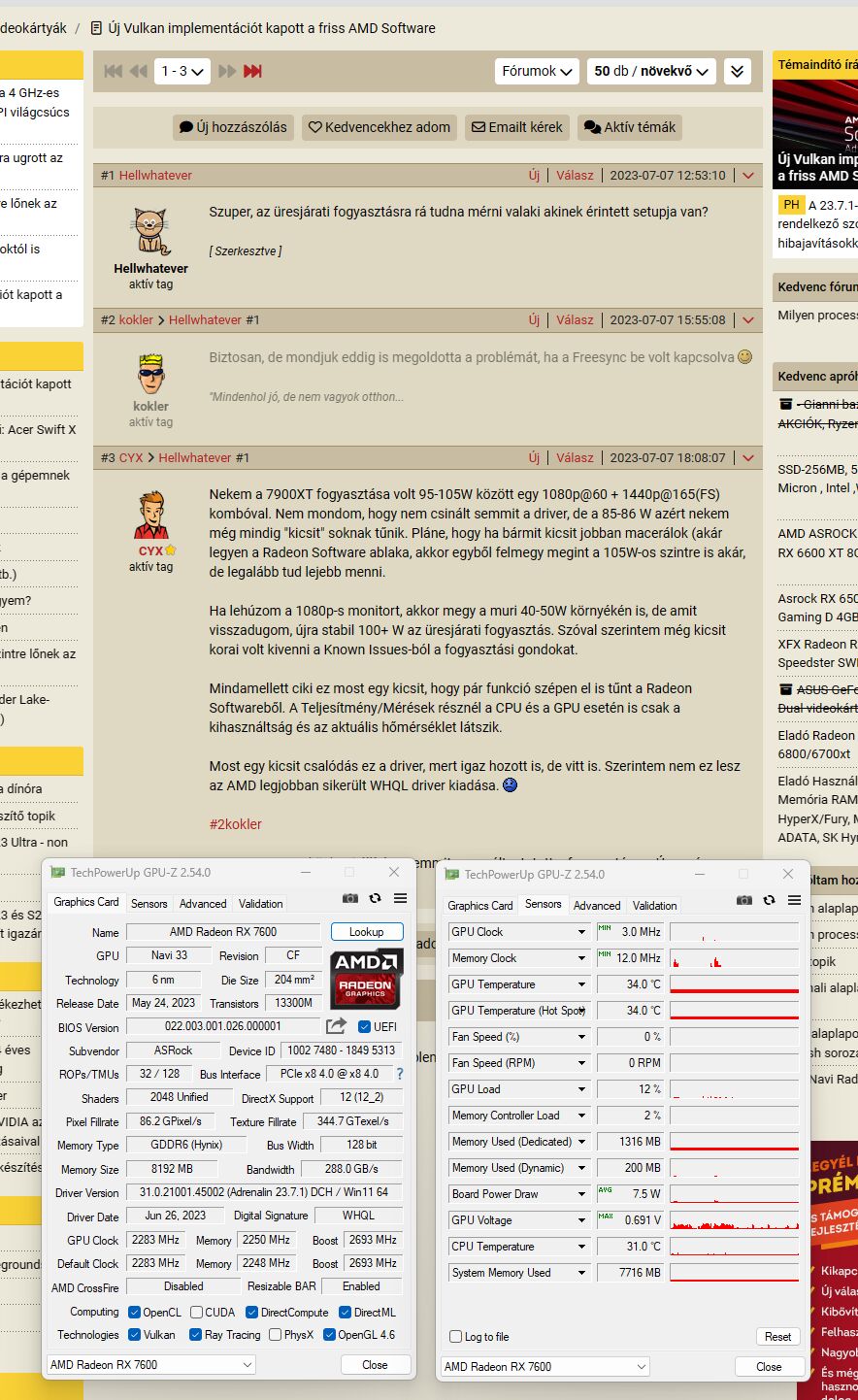Open the GPU Voltage sensor dropdown
858x1400 pixels.
[518, 1219]
